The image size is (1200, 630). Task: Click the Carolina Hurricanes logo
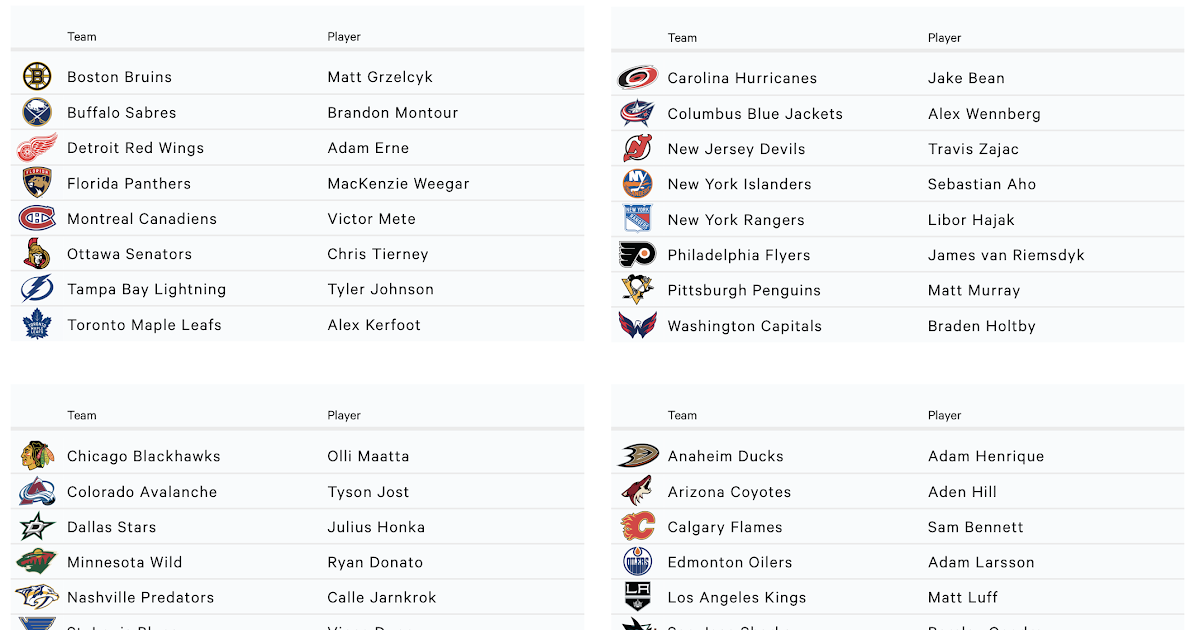click(x=637, y=78)
